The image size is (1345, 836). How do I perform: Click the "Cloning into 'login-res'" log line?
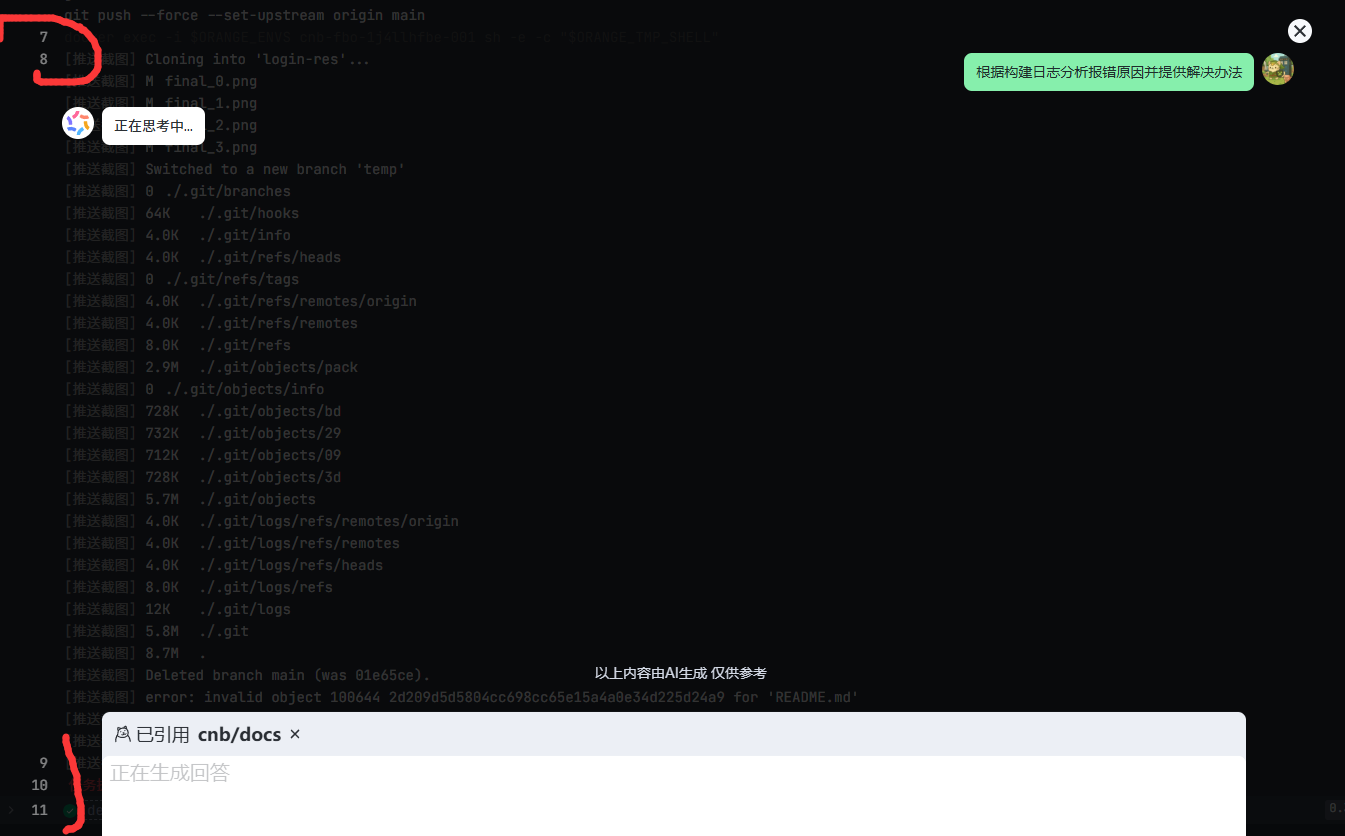[257, 59]
